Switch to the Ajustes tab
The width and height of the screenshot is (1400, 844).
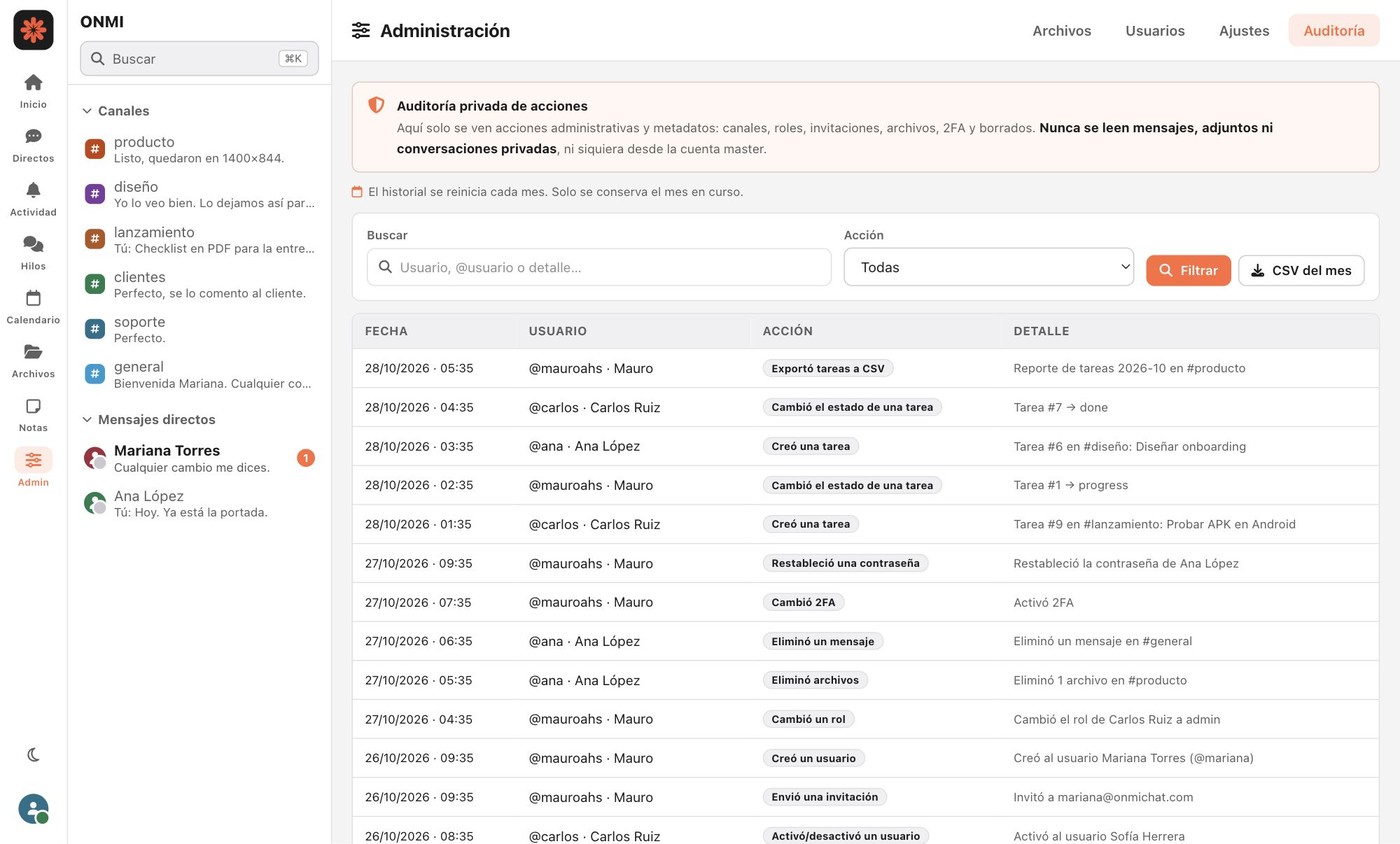tap(1244, 31)
